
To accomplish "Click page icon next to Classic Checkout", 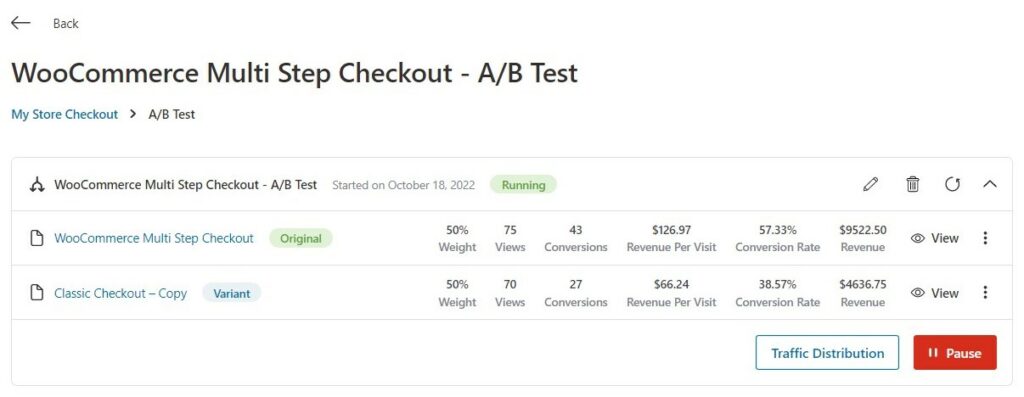I will 38,293.
